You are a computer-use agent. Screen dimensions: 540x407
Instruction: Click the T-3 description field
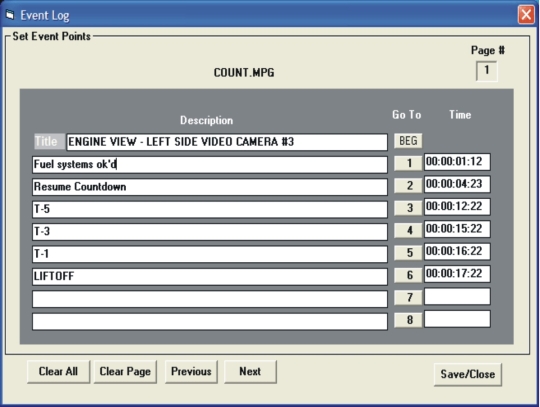pos(210,232)
